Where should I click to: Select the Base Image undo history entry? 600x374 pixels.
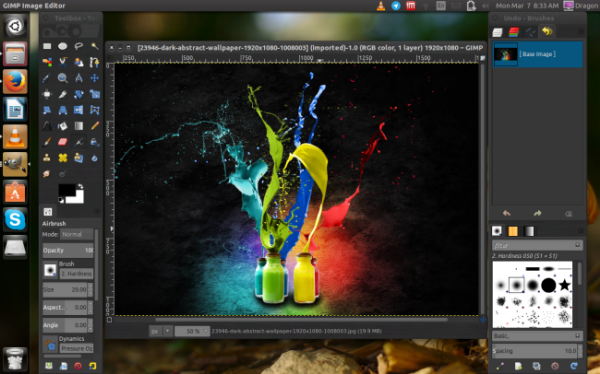(x=537, y=54)
